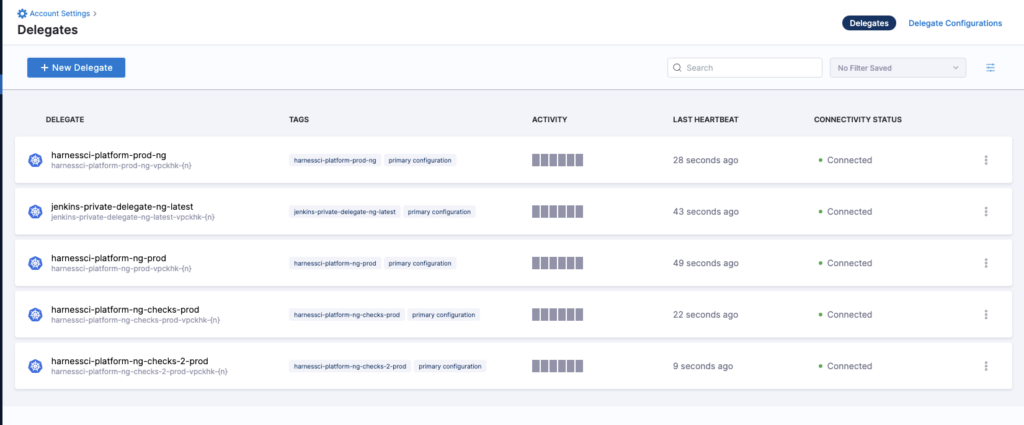1024x425 pixels.
Task: Click the ACTIVITY column header
Action: pyautogui.click(x=550, y=119)
